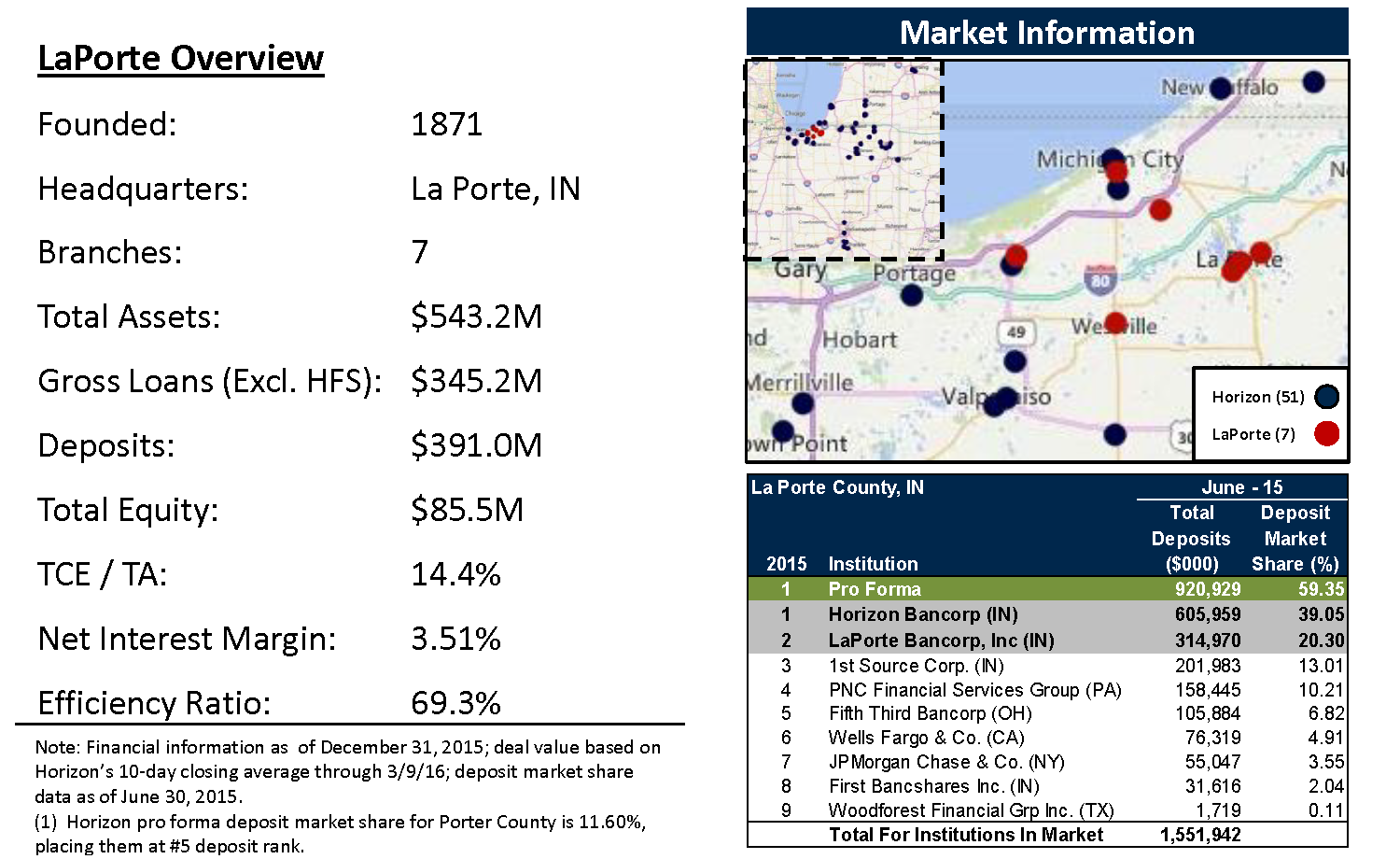Screen dimensions: 1400x859
Task: Click the Interstate 80 highway shield
Action: tap(1100, 278)
